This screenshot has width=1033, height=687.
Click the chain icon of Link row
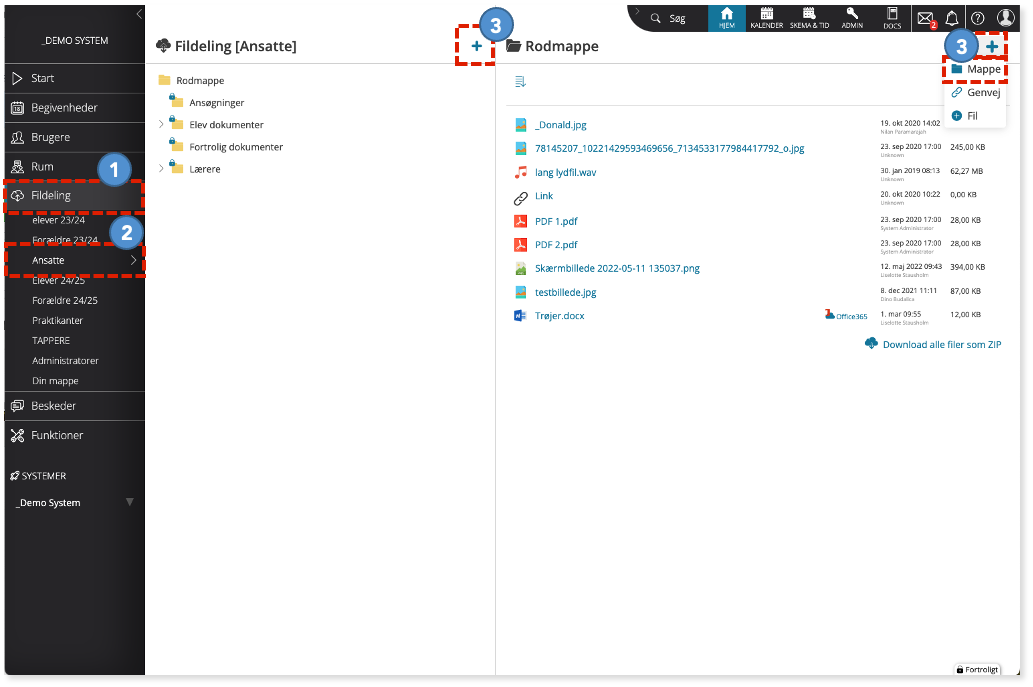[x=520, y=198]
